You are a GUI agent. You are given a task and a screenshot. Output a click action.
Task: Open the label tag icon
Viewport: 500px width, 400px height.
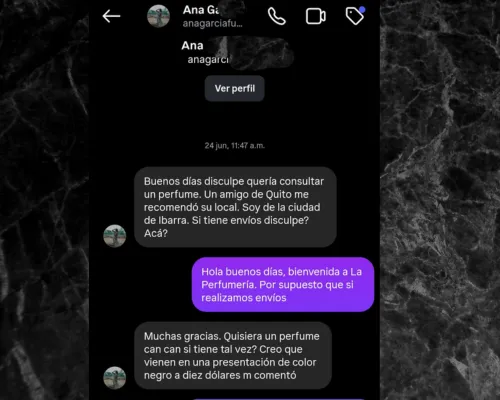(x=355, y=16)
